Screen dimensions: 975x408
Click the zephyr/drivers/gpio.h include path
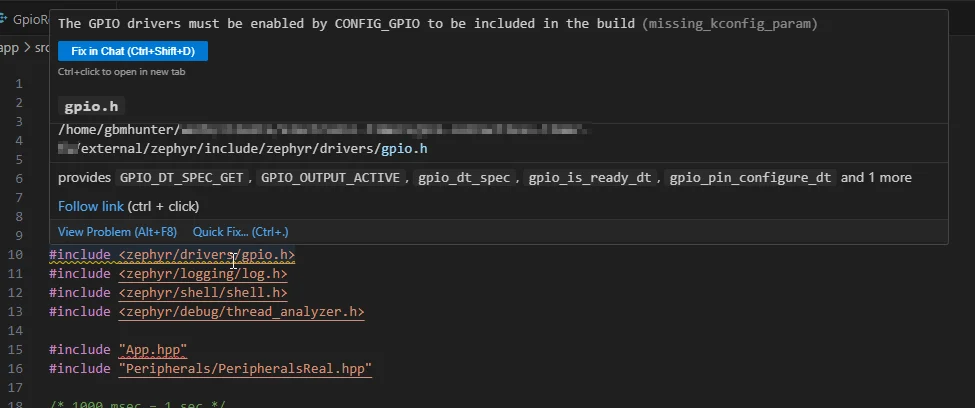[x=206, y=255]
